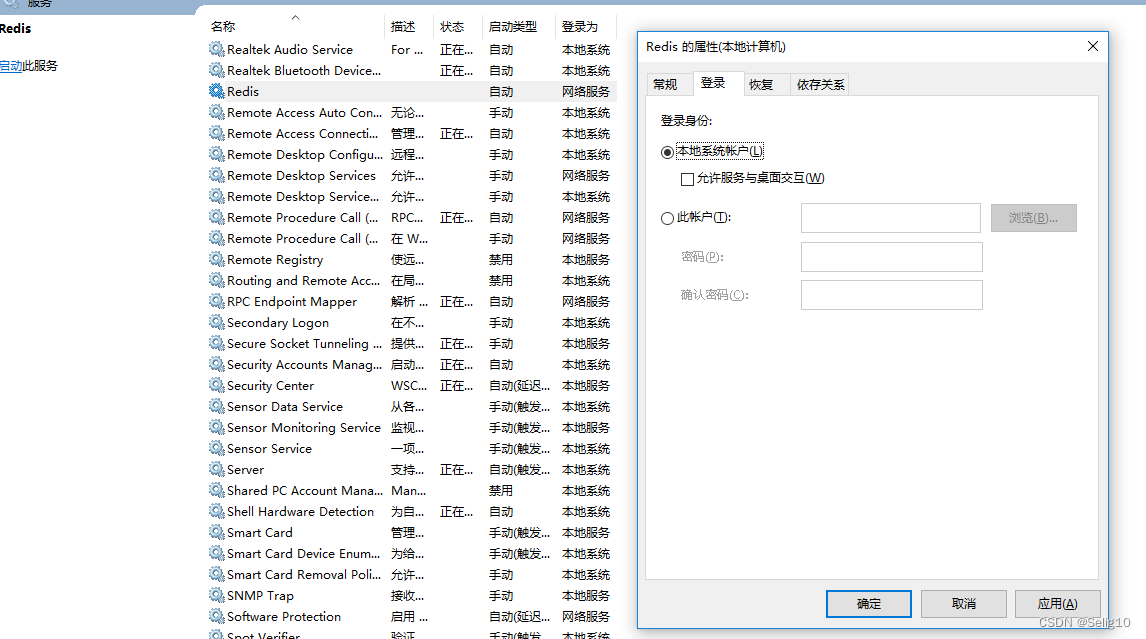Click the Remote Desktop Configu... service icon
1146x639 pixels.
click(216, 154)
